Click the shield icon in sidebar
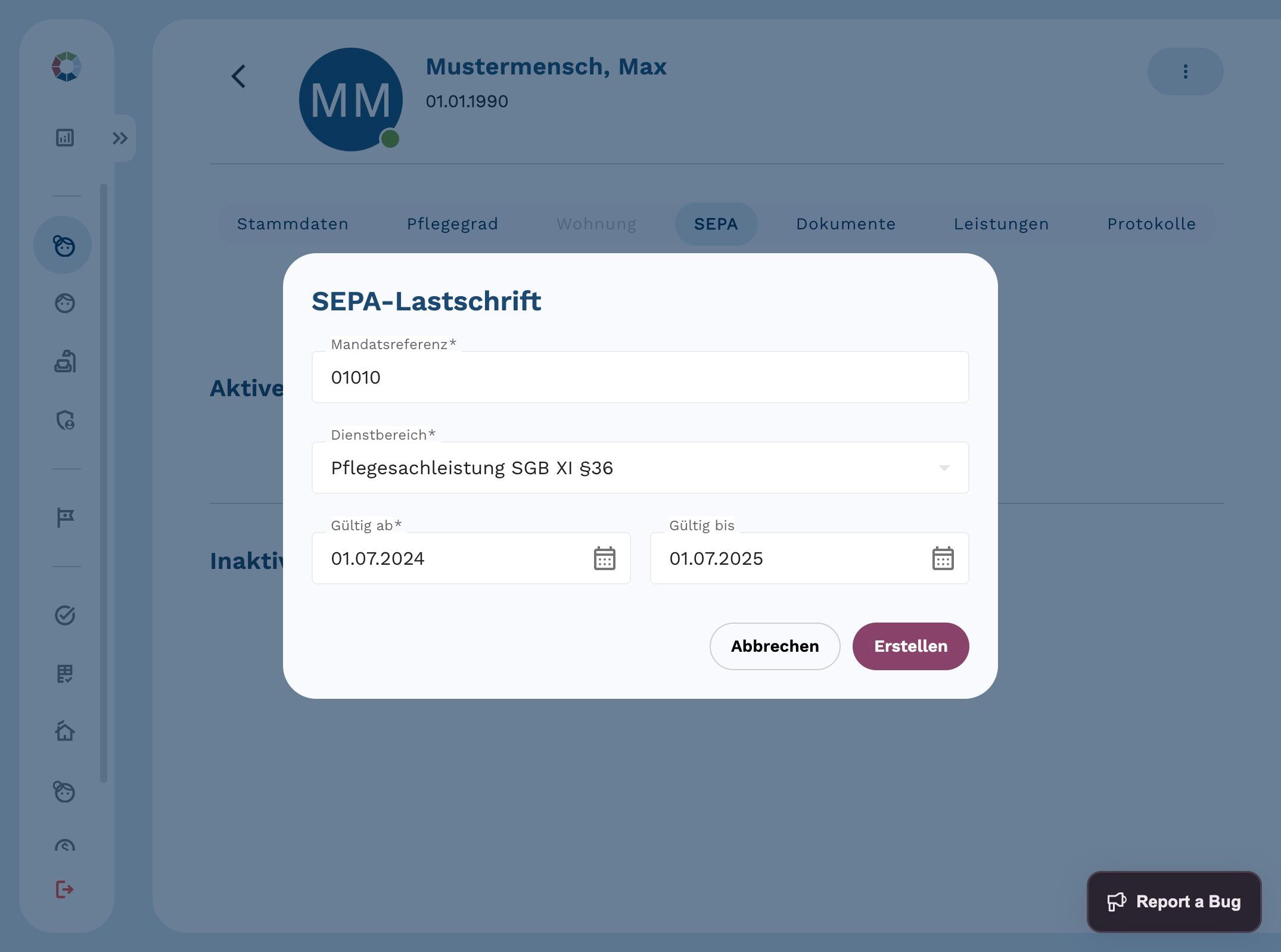 coord(65,421)
